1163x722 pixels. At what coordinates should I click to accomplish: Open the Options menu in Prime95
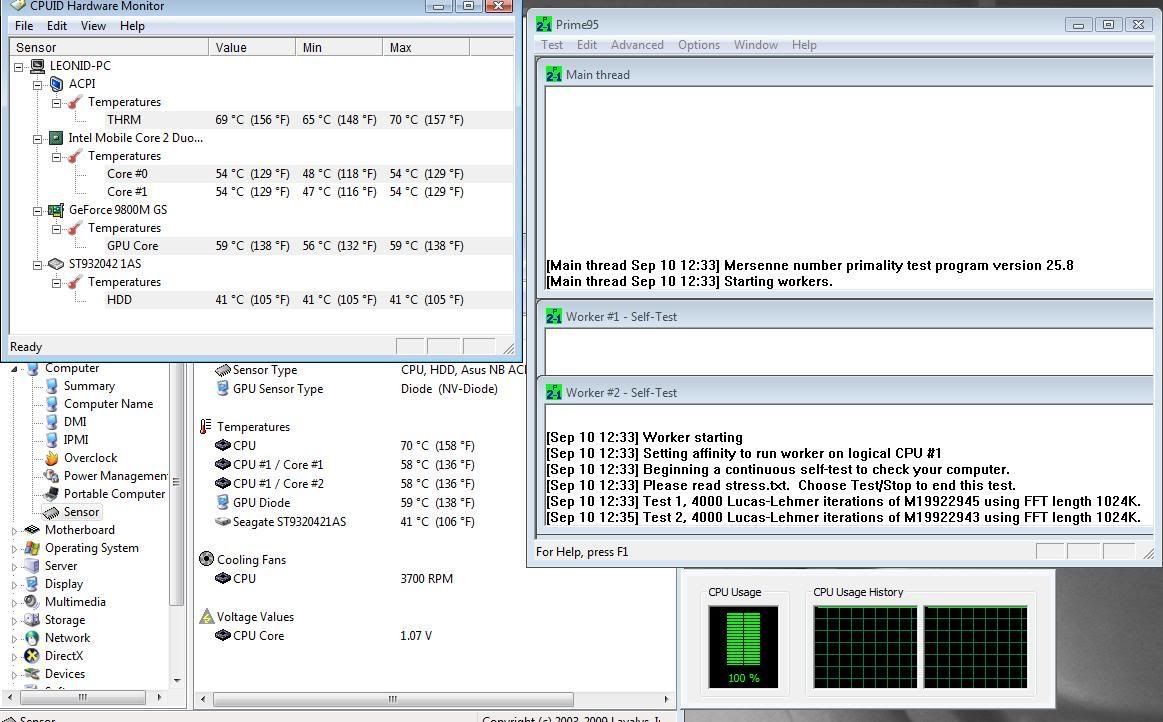699,45
